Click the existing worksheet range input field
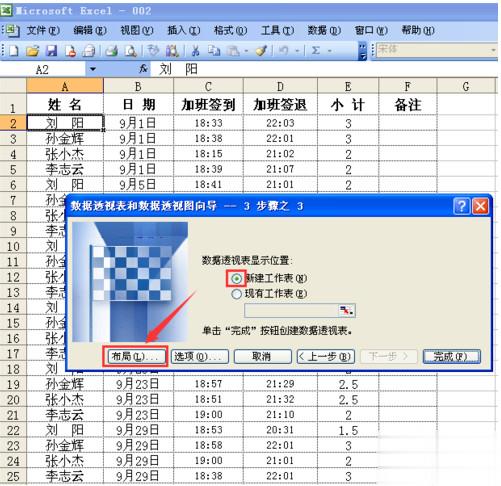 [291, 311]
